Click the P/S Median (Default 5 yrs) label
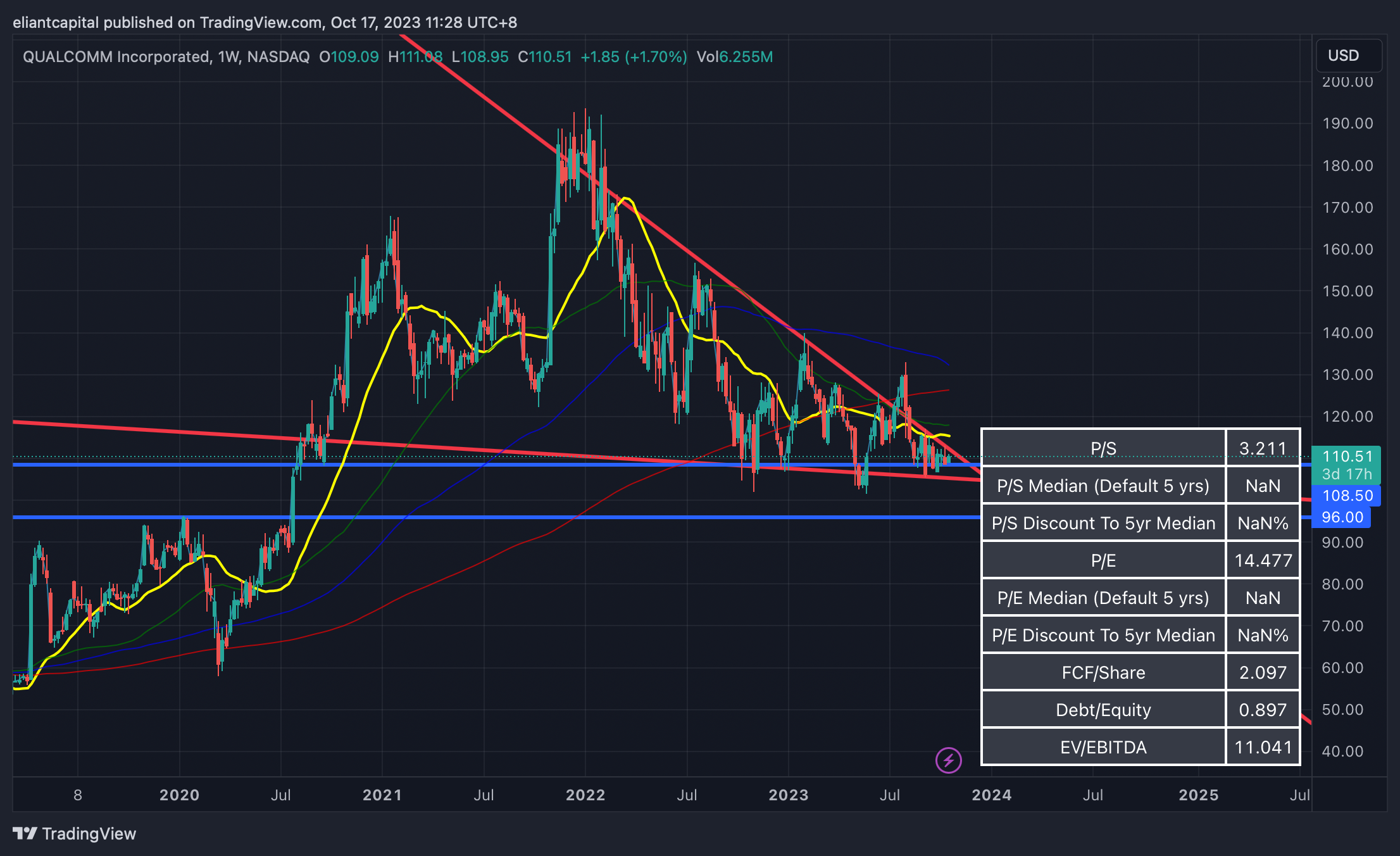The image size is (1400, 856). click(x=1103, y=486)
